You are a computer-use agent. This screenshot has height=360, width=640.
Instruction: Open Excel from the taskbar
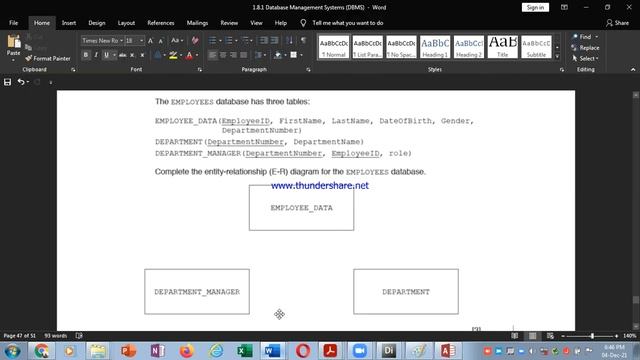244,351
